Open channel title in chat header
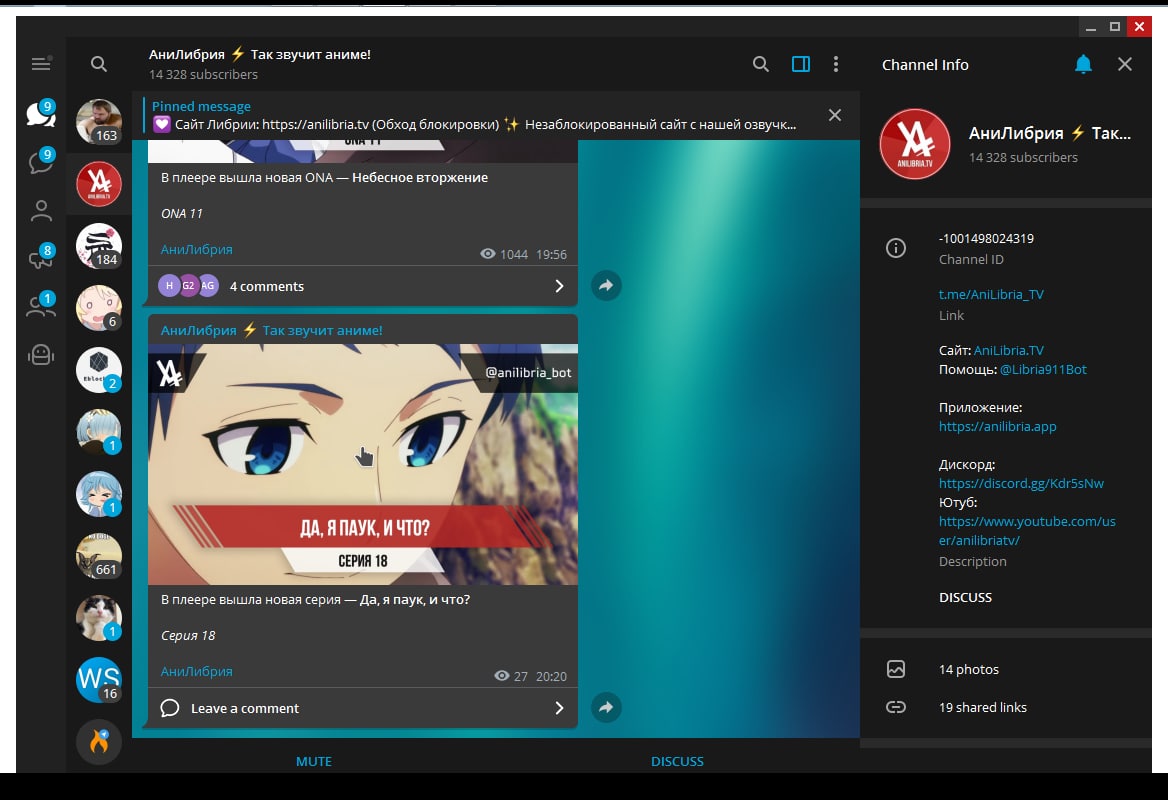1168x800 pixels. click(x=259, y=54)
